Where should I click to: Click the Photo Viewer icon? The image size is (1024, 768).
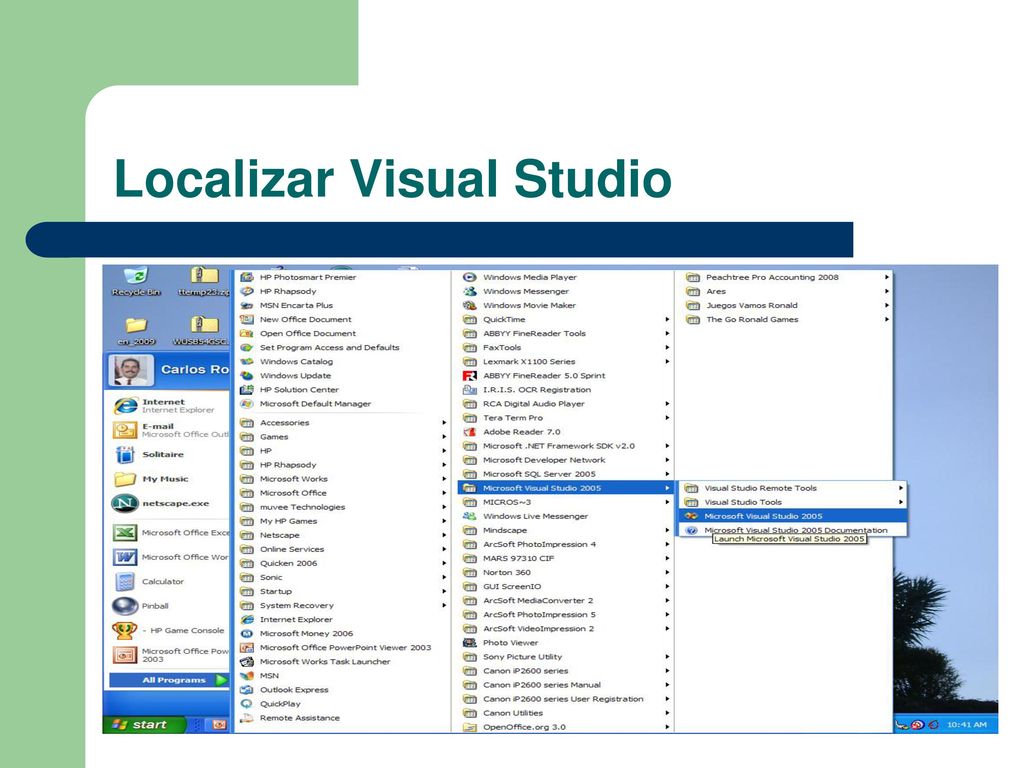coord(470,643)
